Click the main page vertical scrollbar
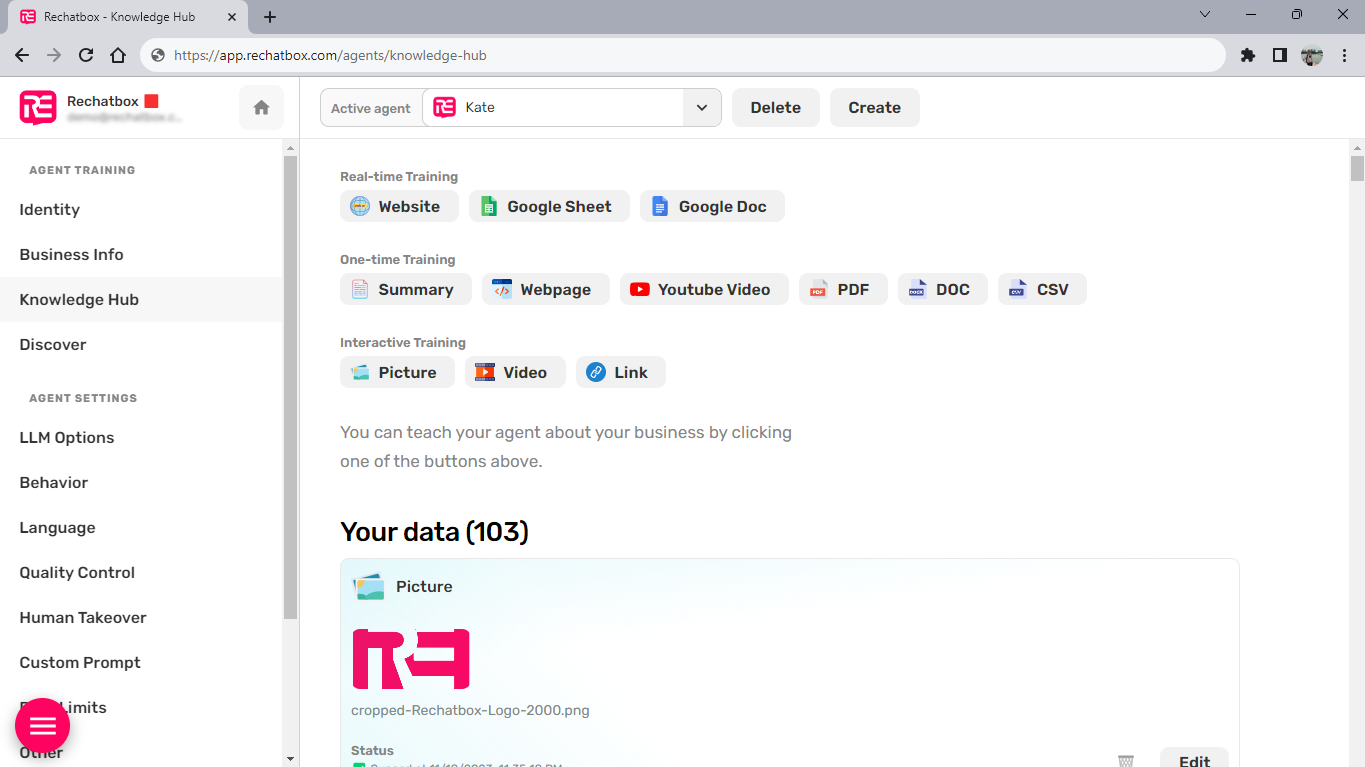Screen dimensions: 1365x767 coord(1357,168)
